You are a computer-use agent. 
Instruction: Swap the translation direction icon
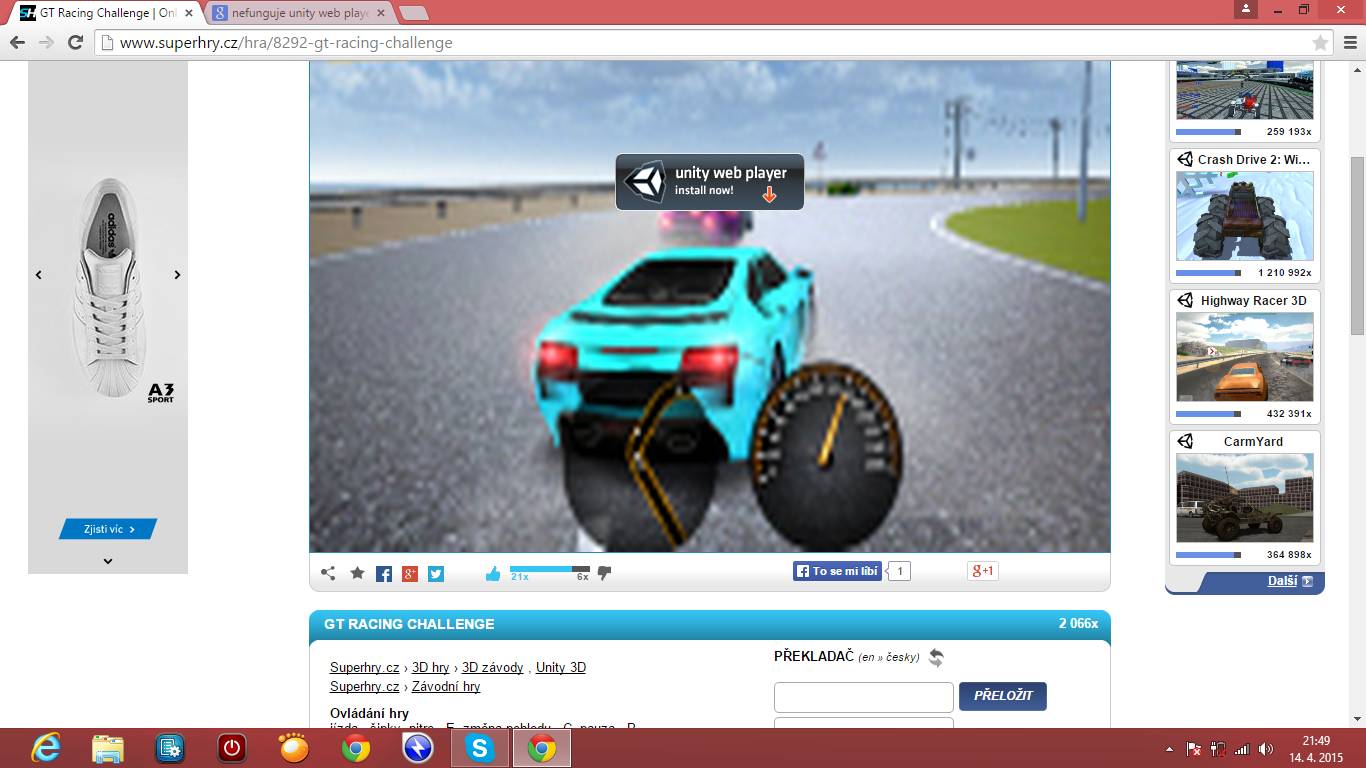click(x=936, y=657)
